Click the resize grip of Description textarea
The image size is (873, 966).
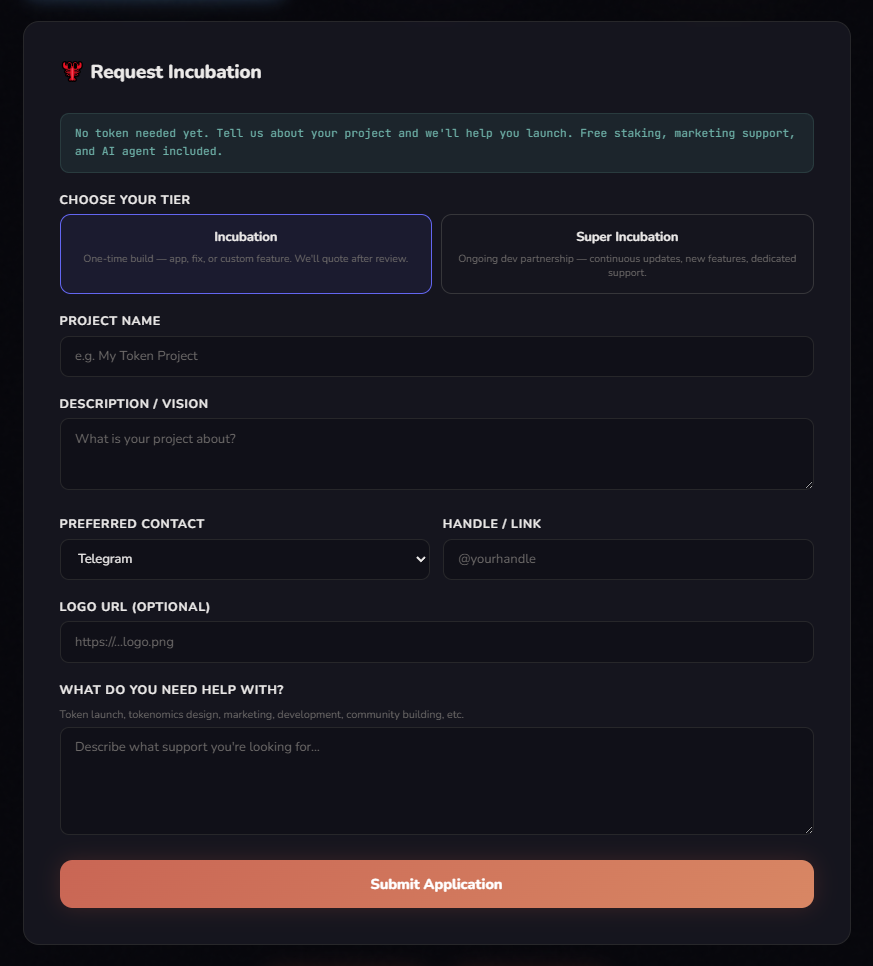808,485
